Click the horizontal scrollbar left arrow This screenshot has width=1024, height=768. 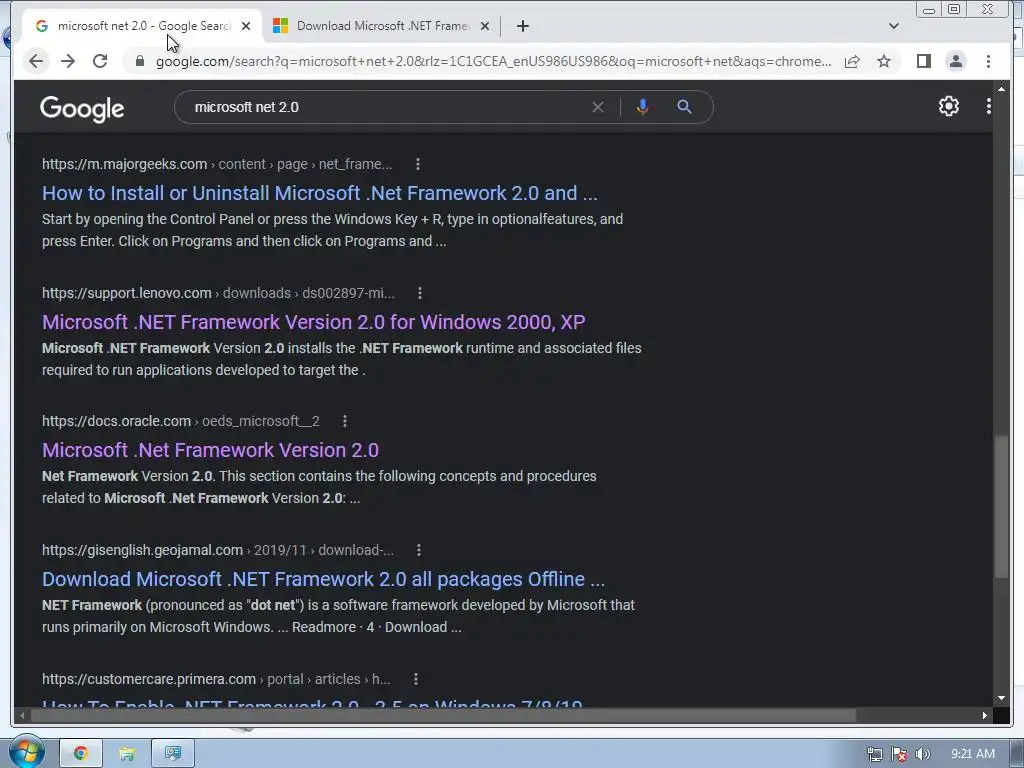pos(22,716)
